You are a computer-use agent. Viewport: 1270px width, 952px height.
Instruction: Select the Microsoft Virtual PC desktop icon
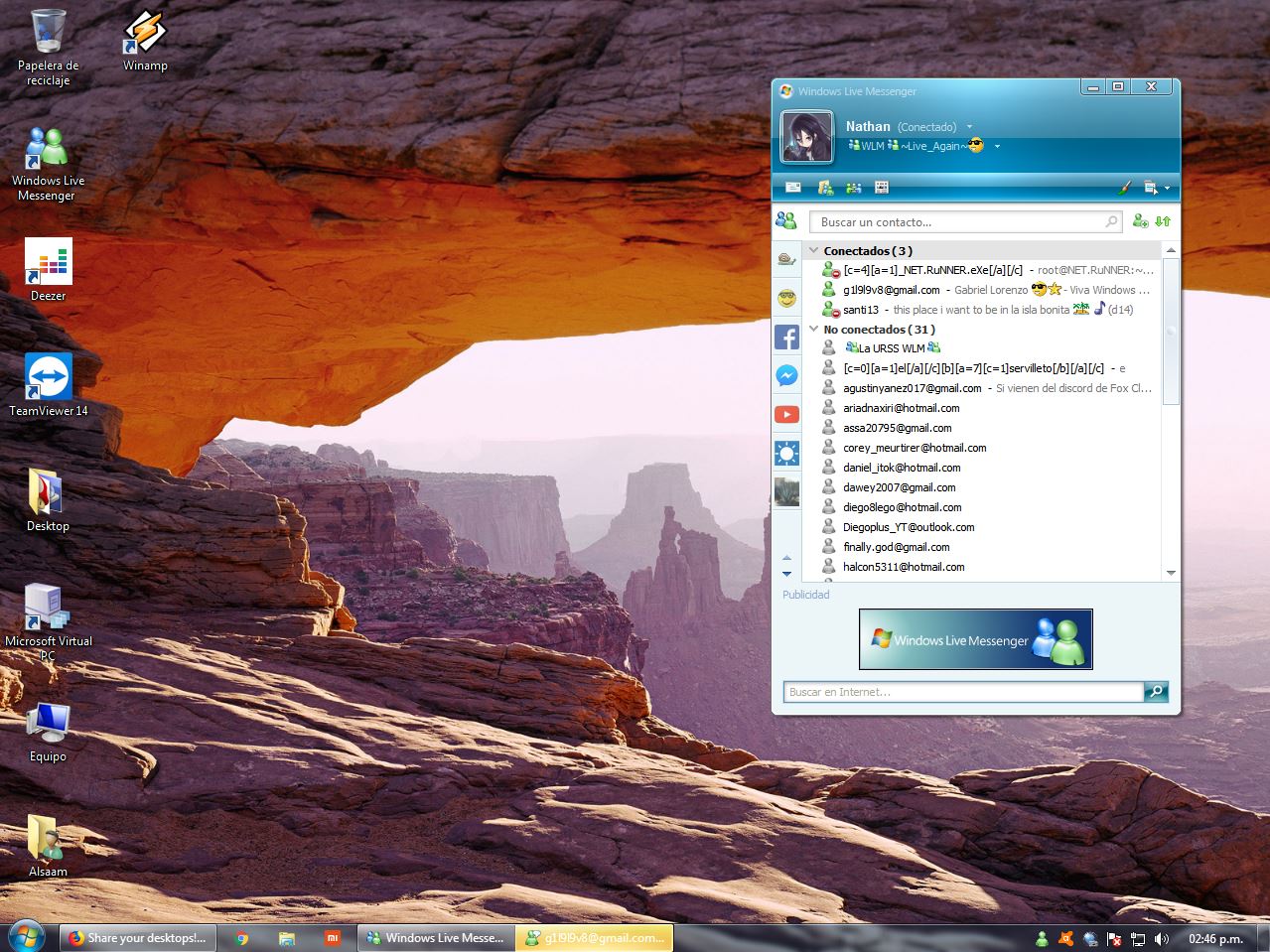coord(48,623)
